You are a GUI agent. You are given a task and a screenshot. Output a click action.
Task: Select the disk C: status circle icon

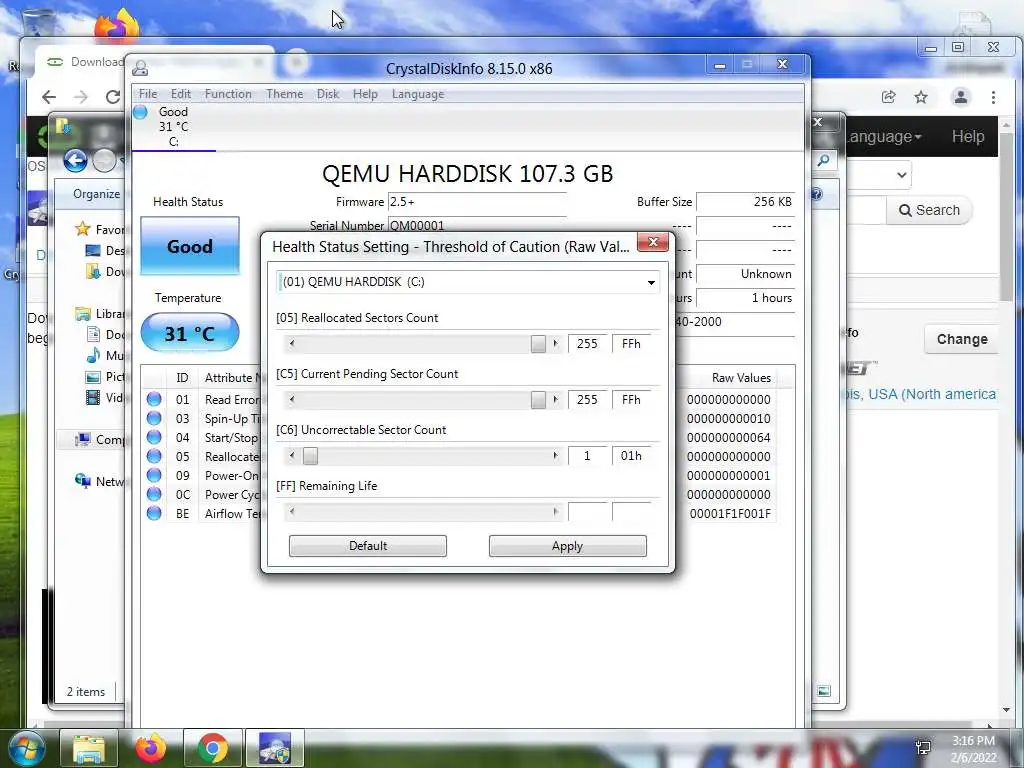coord(140,112)
